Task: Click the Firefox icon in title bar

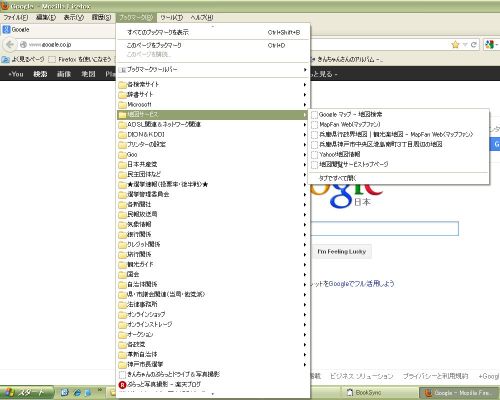Action: pyautogui.click(x=5, y=6)
